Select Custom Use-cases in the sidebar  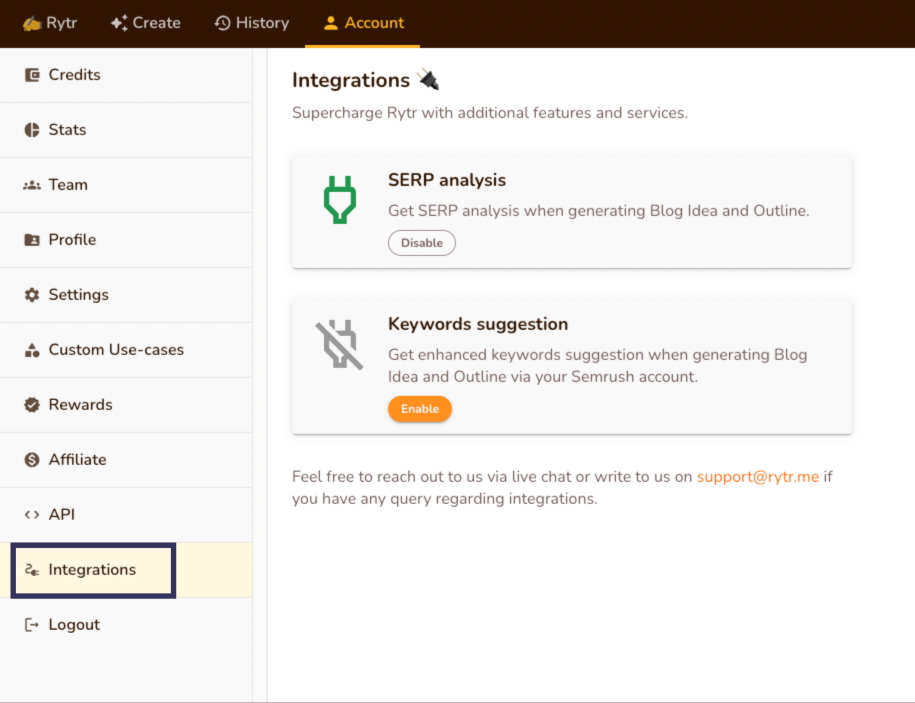click(x=126, y=350)
